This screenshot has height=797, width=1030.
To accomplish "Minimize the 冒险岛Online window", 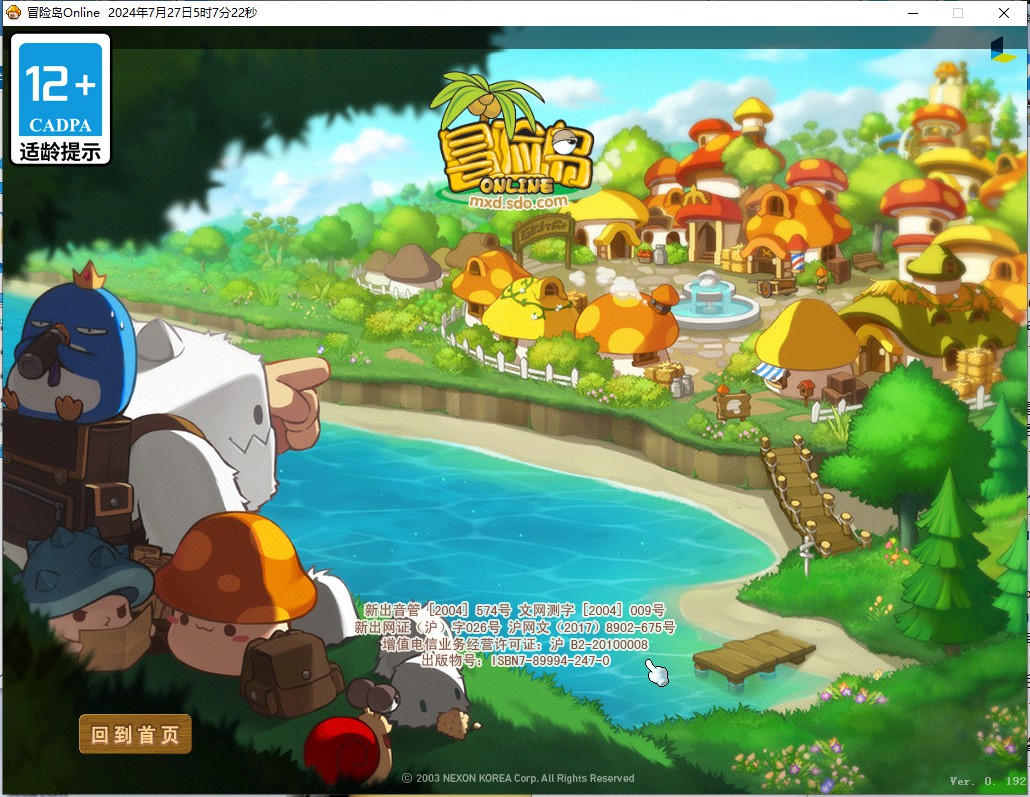I will (x=913, y=13).
